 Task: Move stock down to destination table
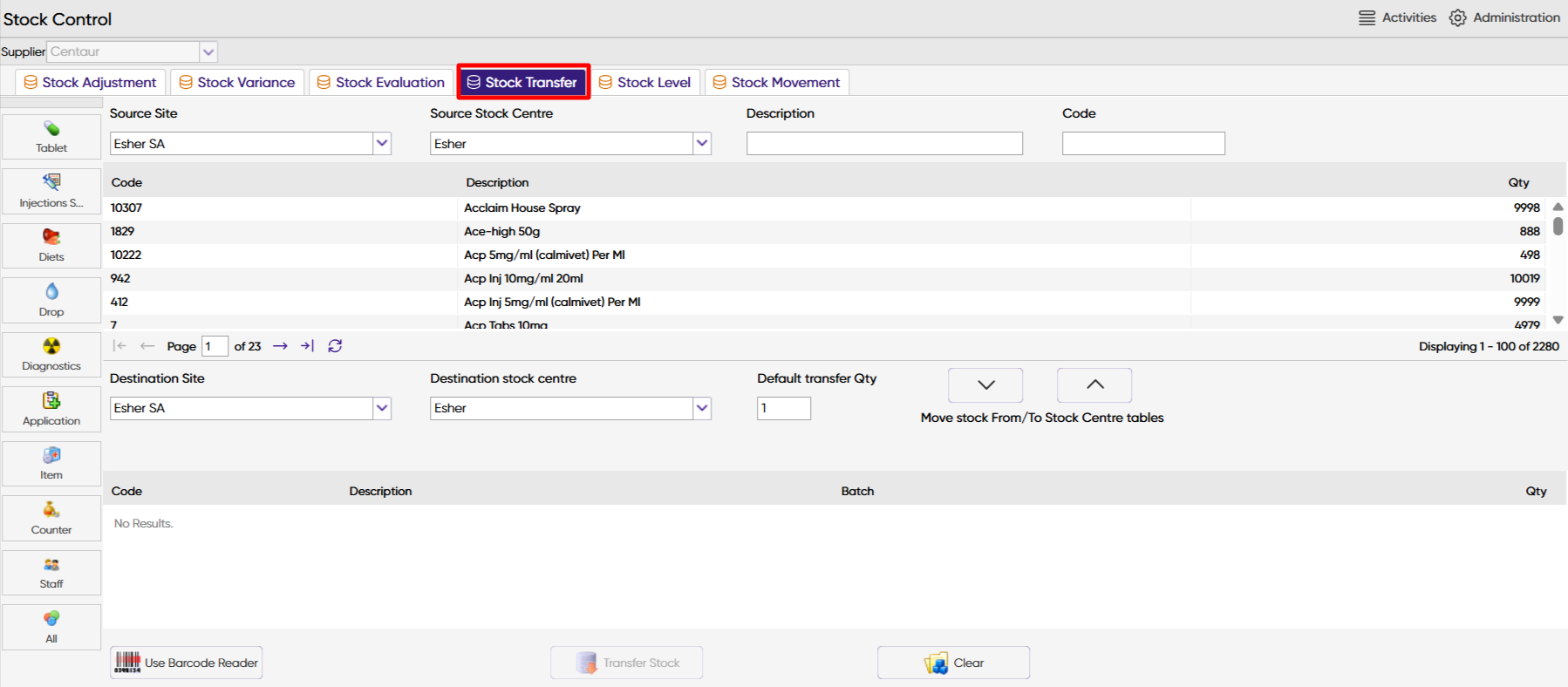(985, 384)
